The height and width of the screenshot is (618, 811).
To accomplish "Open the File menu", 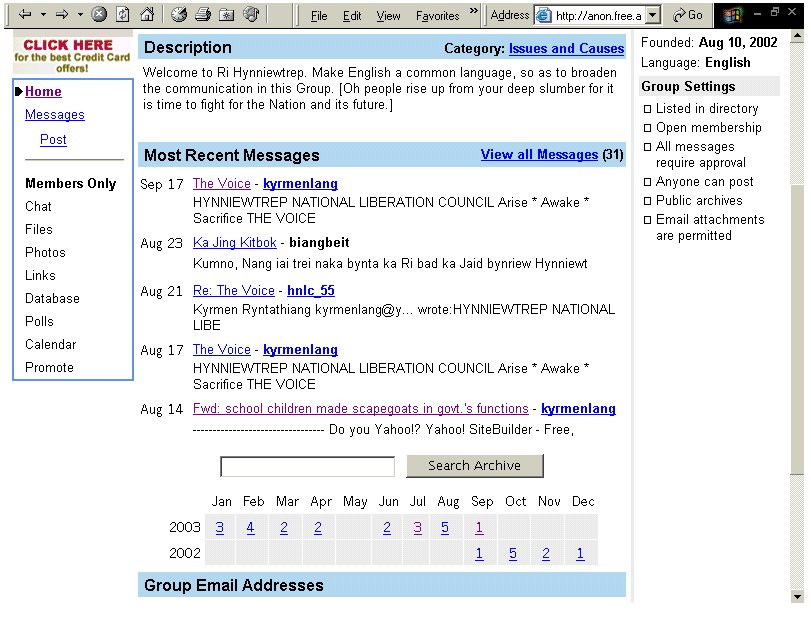I will click(319, 16).
